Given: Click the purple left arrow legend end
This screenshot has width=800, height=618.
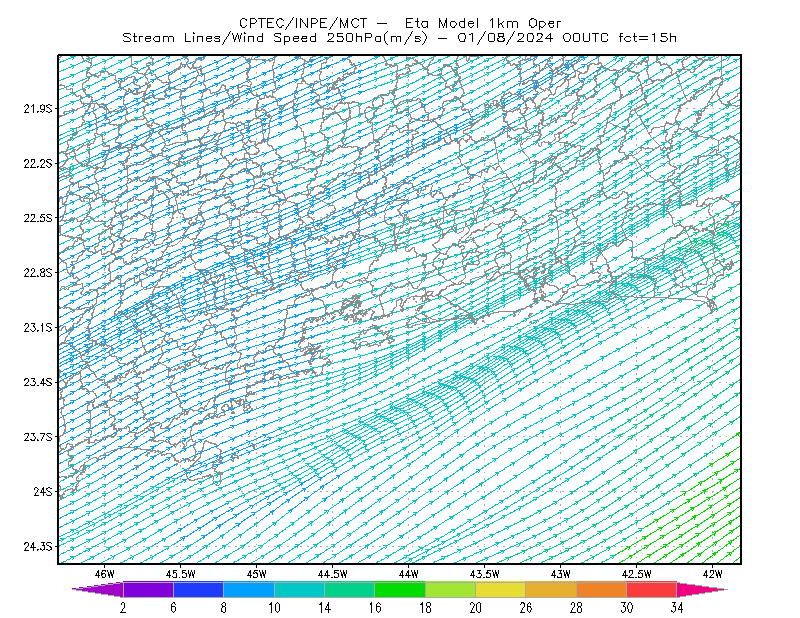Looking at the screenshot, I should [x=98, y=589].
